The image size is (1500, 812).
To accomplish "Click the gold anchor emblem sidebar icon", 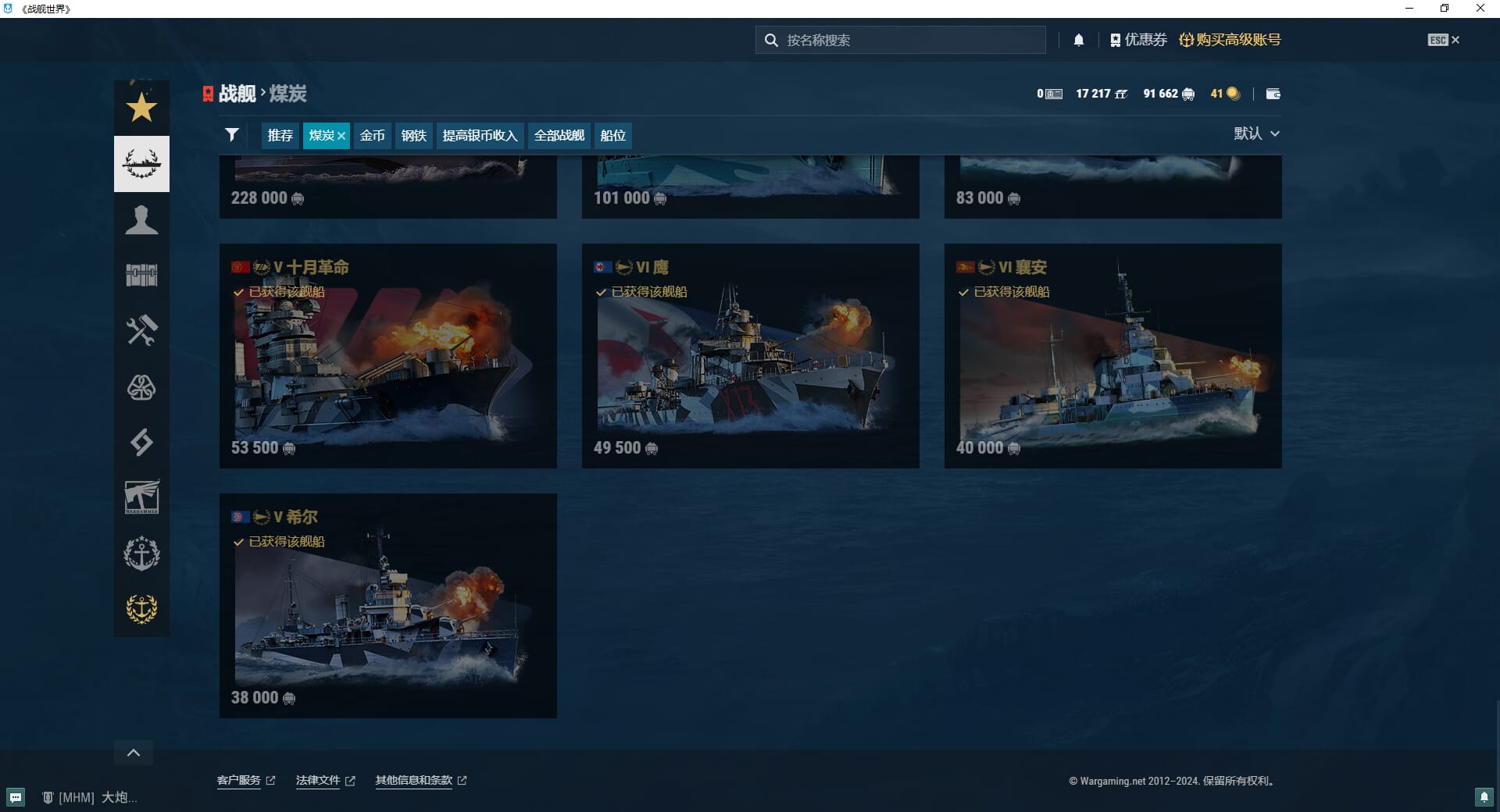I will 141,609.
